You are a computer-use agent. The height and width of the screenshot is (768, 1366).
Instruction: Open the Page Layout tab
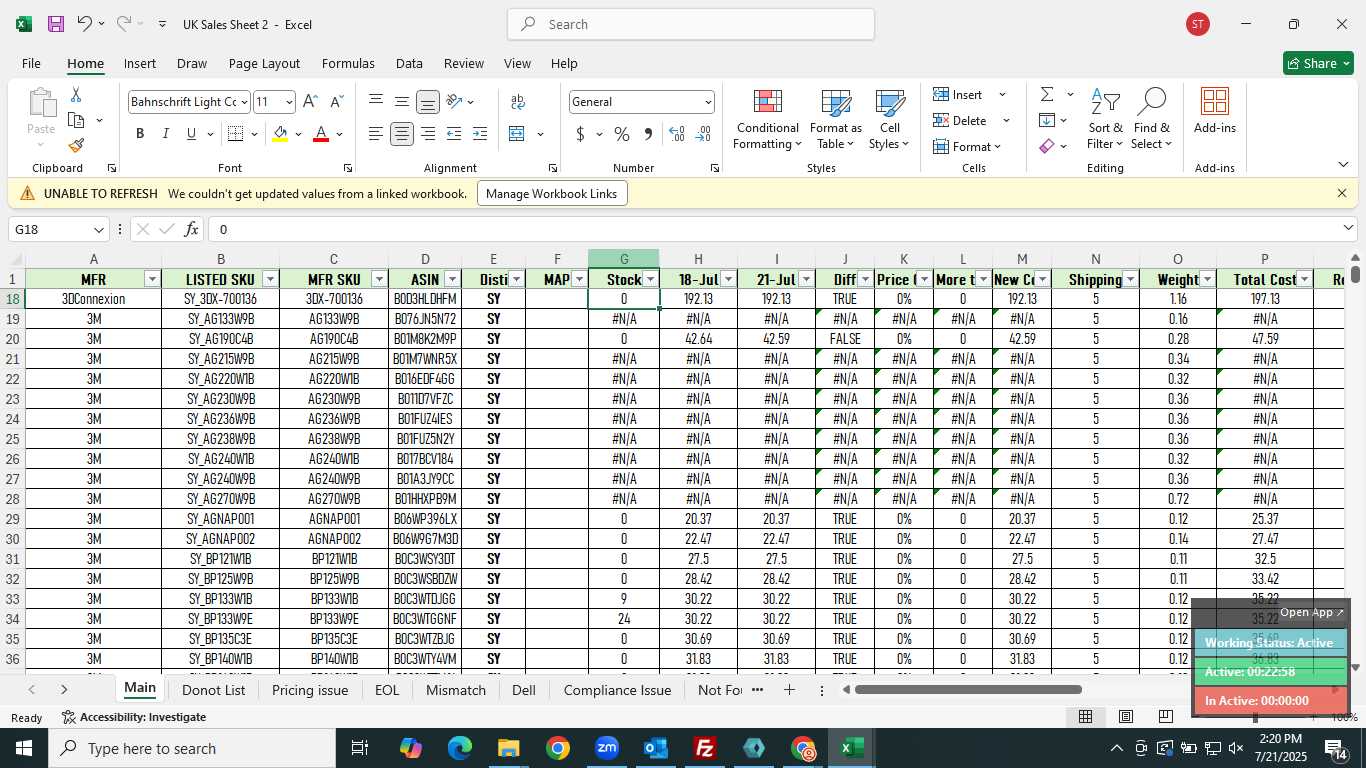pyautogui.click(x=264, y=63)
